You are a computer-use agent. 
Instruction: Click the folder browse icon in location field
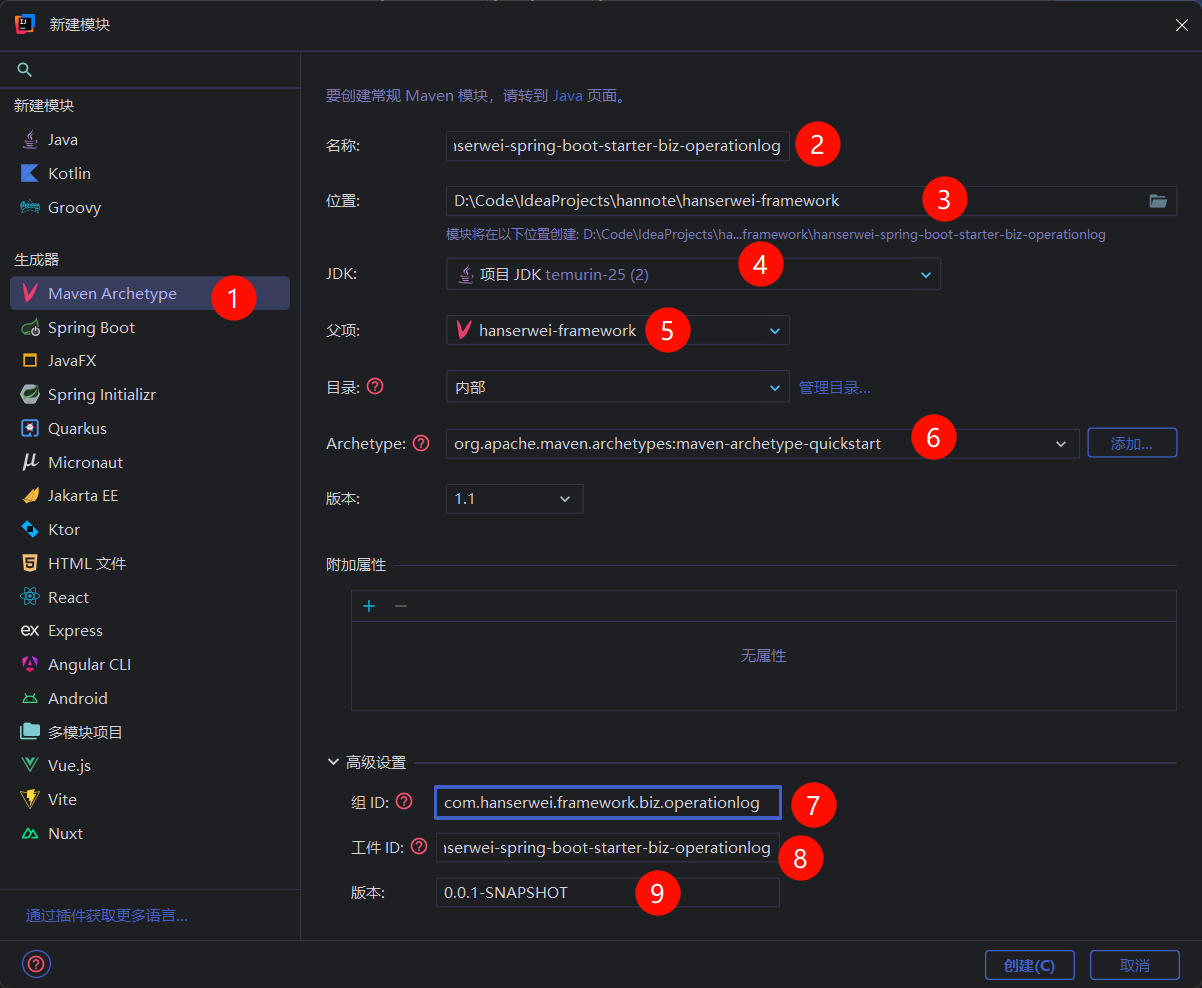coord(1158,201)
